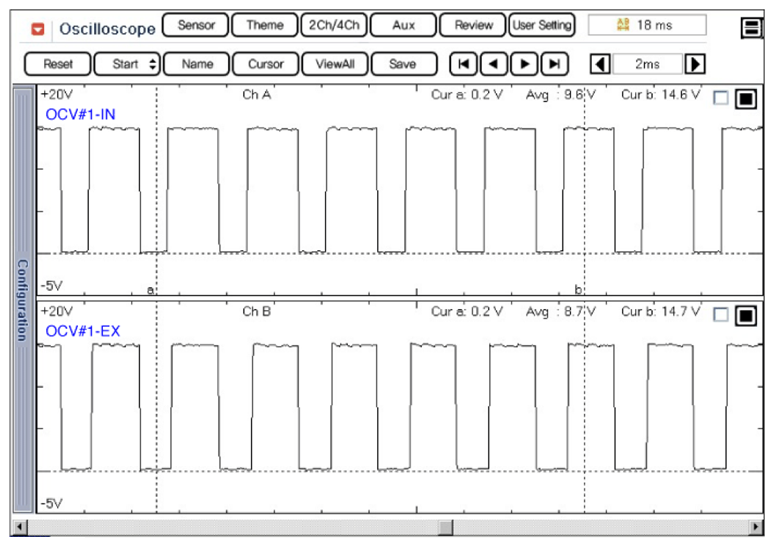Screen dimensions: 774x547
Task: Switch 2Ch/4Ch channel mode
Action: (333, 25)
